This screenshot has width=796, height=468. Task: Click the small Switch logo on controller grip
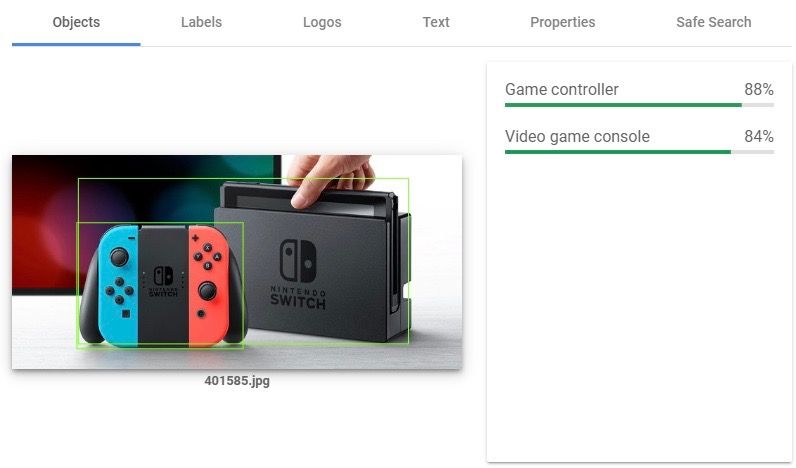coord(163,281)
